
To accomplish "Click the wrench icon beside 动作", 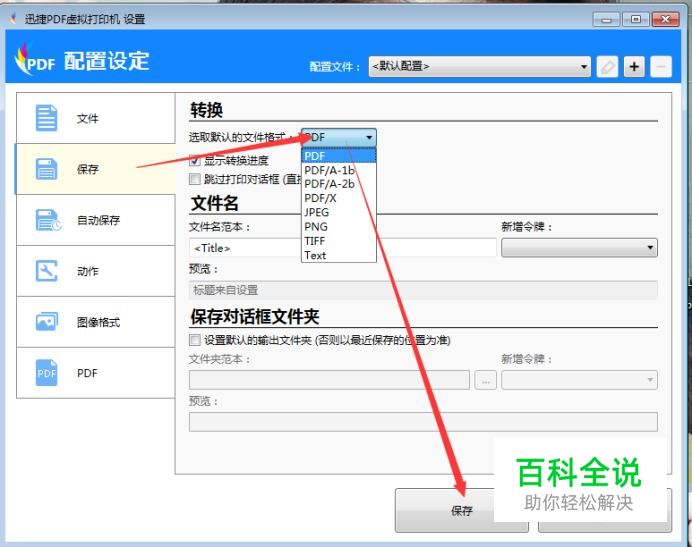I will [46, 271].
